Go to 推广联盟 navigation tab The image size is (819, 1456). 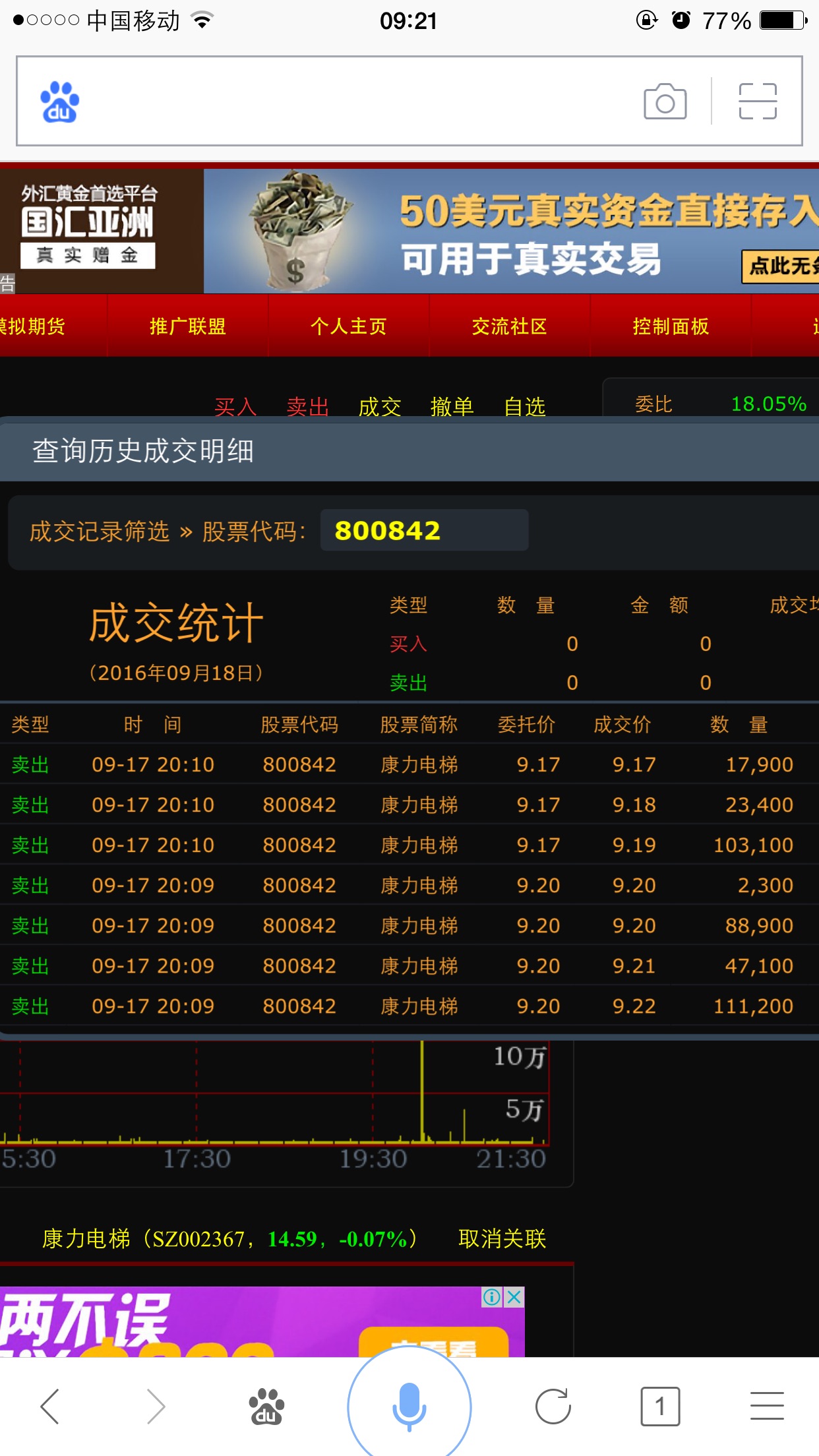pyautogui.click(x=188, y=326)
